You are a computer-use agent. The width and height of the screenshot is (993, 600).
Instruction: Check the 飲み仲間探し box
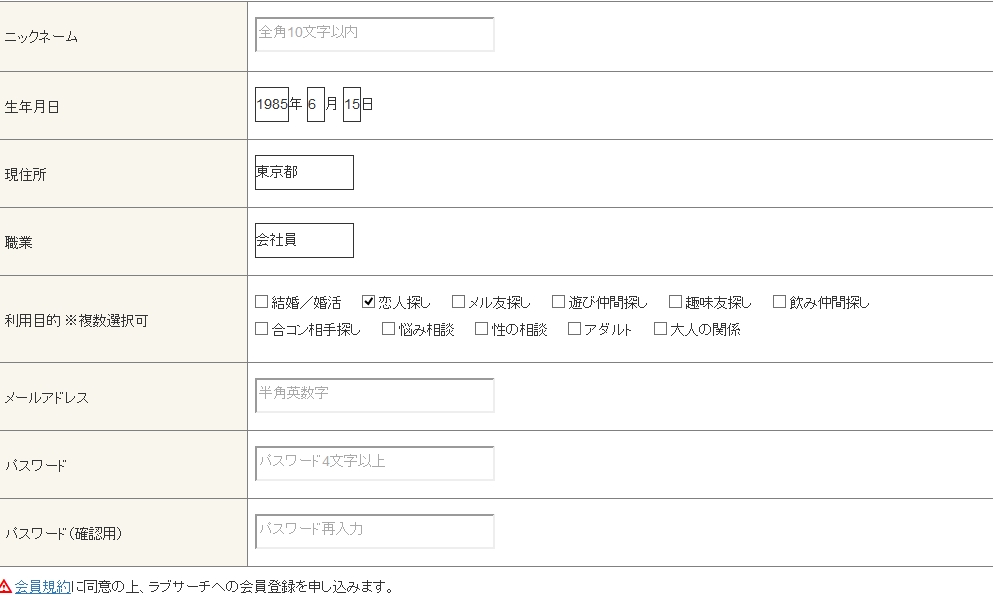point(779,302)
